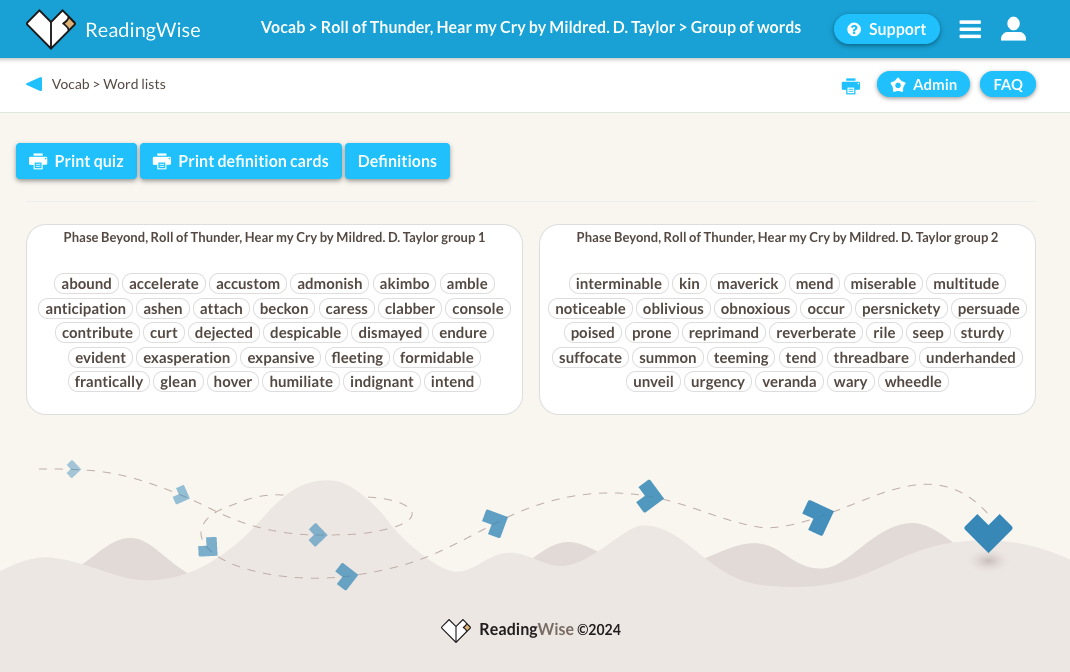Open the Definitions view
The width and height of the screenshot is (1070, 672).
(397, 161)
